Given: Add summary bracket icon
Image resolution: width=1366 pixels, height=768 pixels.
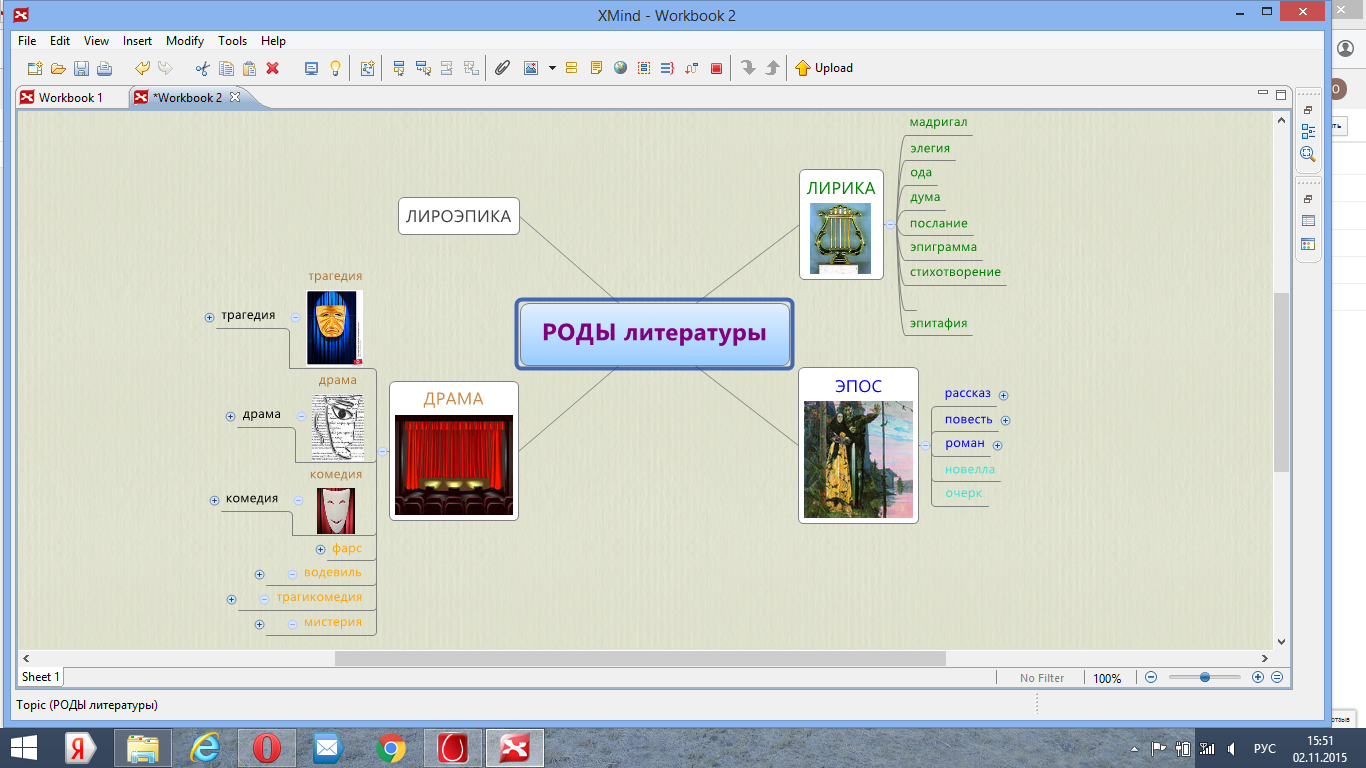Looking at the screenshot, I should click(x=667, y=68).
